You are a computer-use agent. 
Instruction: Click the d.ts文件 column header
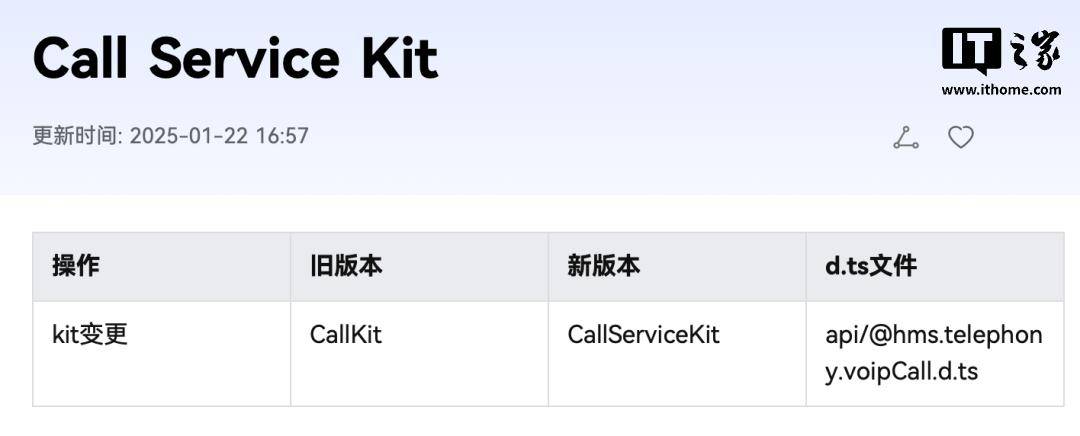coord(871,266)
